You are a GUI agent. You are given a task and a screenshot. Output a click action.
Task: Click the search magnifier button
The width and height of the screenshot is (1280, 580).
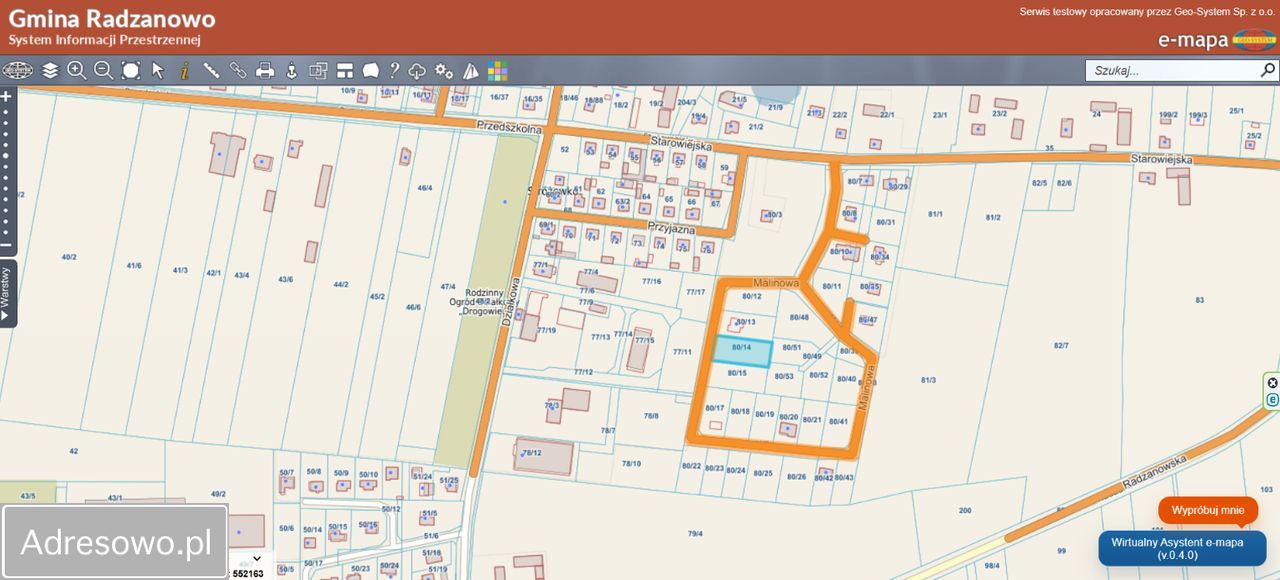coord(1268,70)
